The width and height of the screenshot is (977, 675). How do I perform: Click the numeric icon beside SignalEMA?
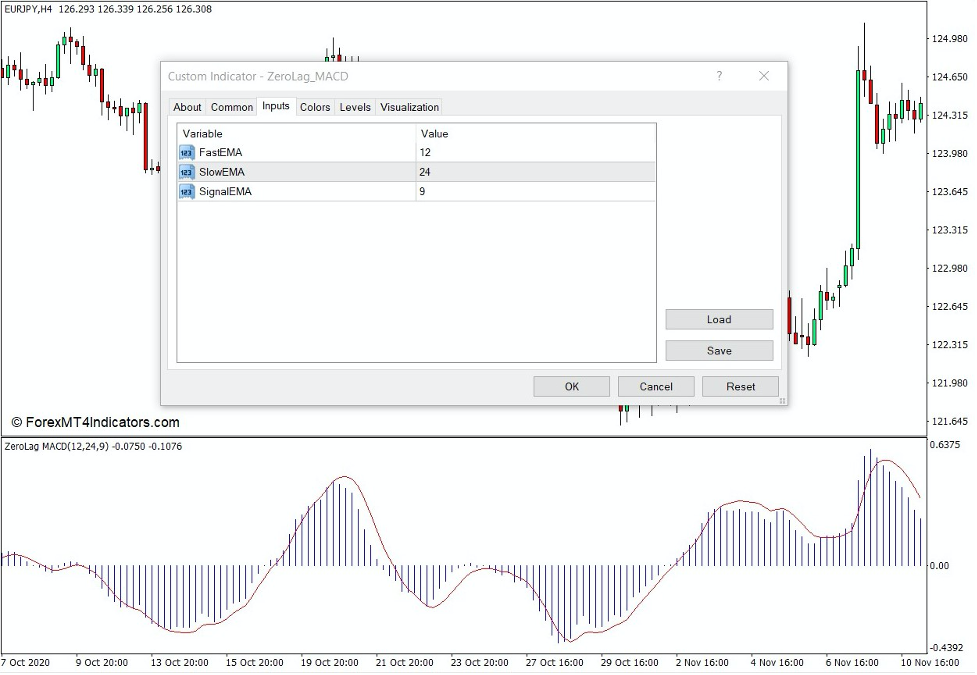[x=186, y=191]
